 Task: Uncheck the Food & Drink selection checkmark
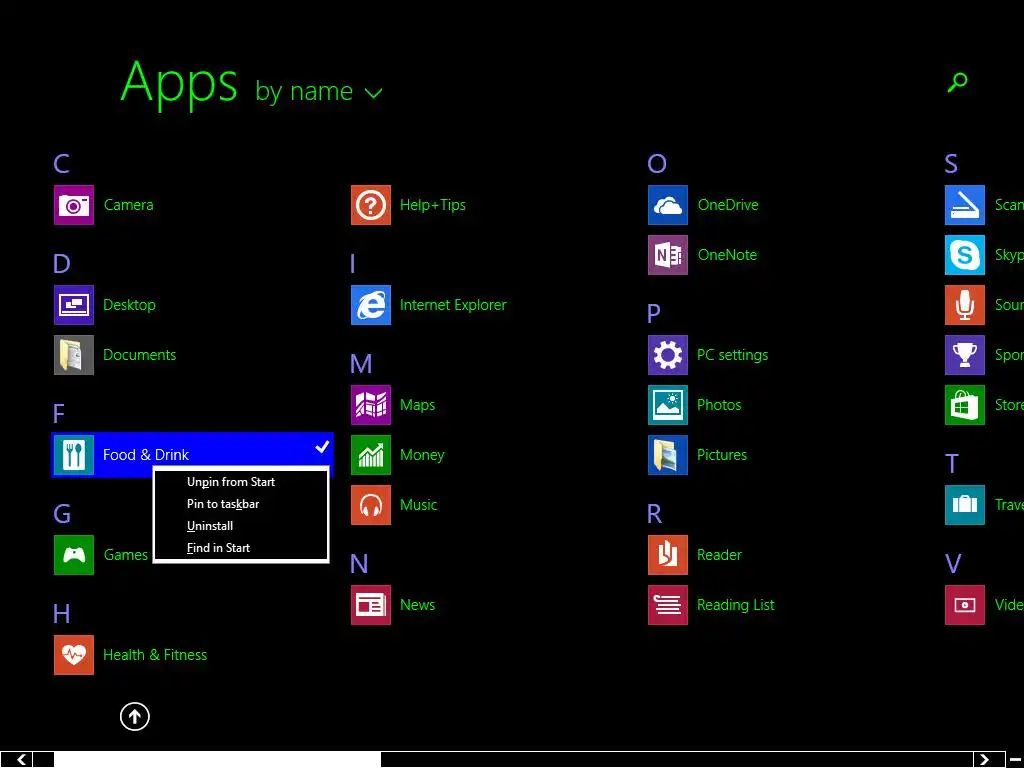pyautogui.click(x=322, y=447)
